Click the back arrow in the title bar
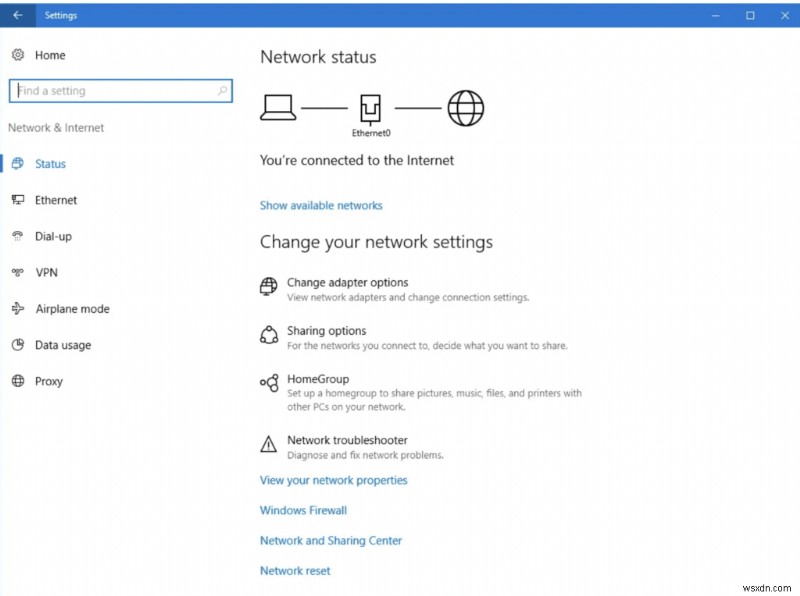This screenshot has width=800, height=596. point(18,15)
